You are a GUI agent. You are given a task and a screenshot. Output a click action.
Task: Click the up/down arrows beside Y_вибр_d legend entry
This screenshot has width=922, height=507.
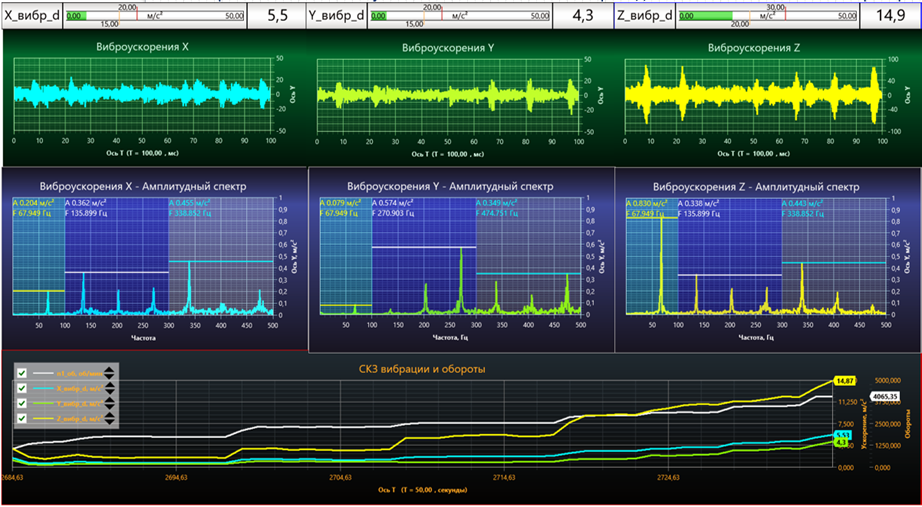click(110, 403)
